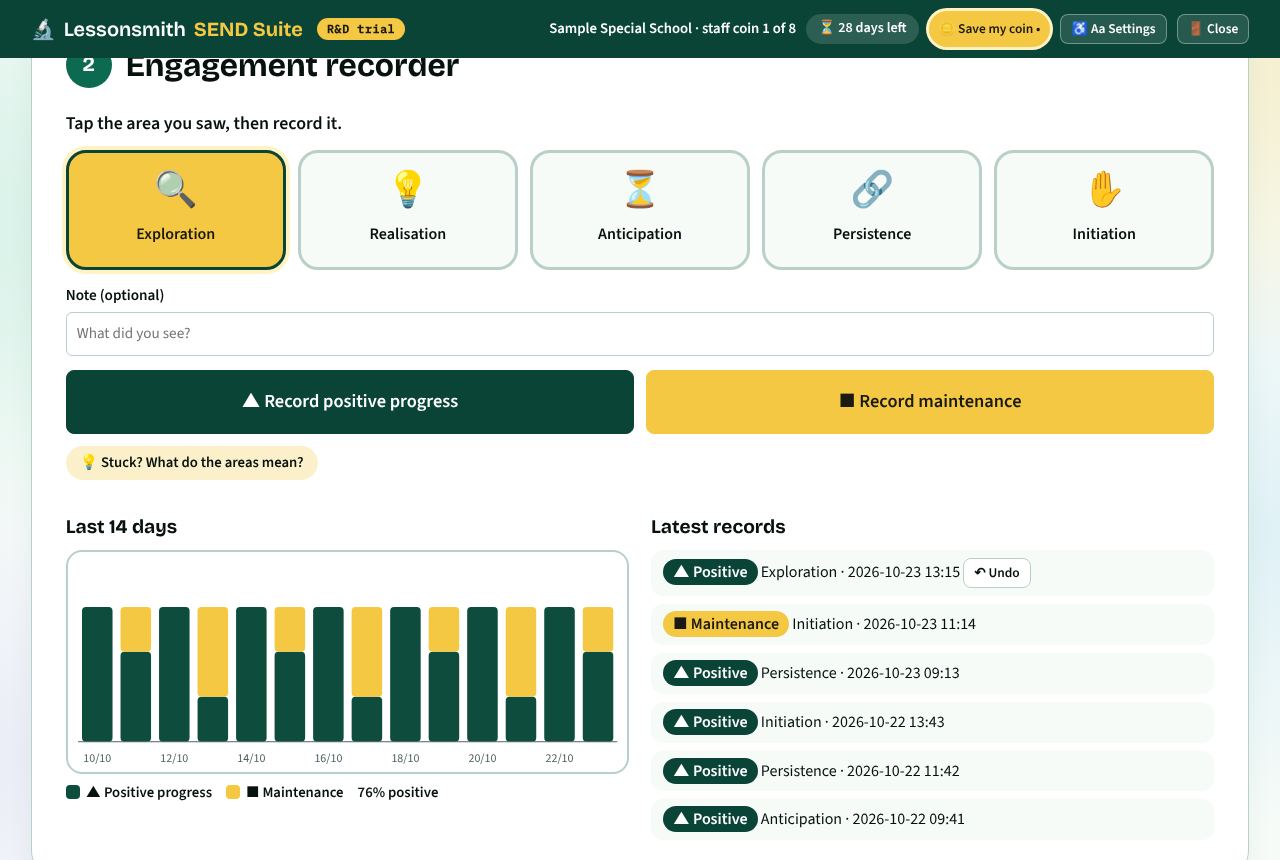The height and width of the screenshot is (860, 1280).
Task: Select the Initiation engagement area
Action: tap(1104, 210)
